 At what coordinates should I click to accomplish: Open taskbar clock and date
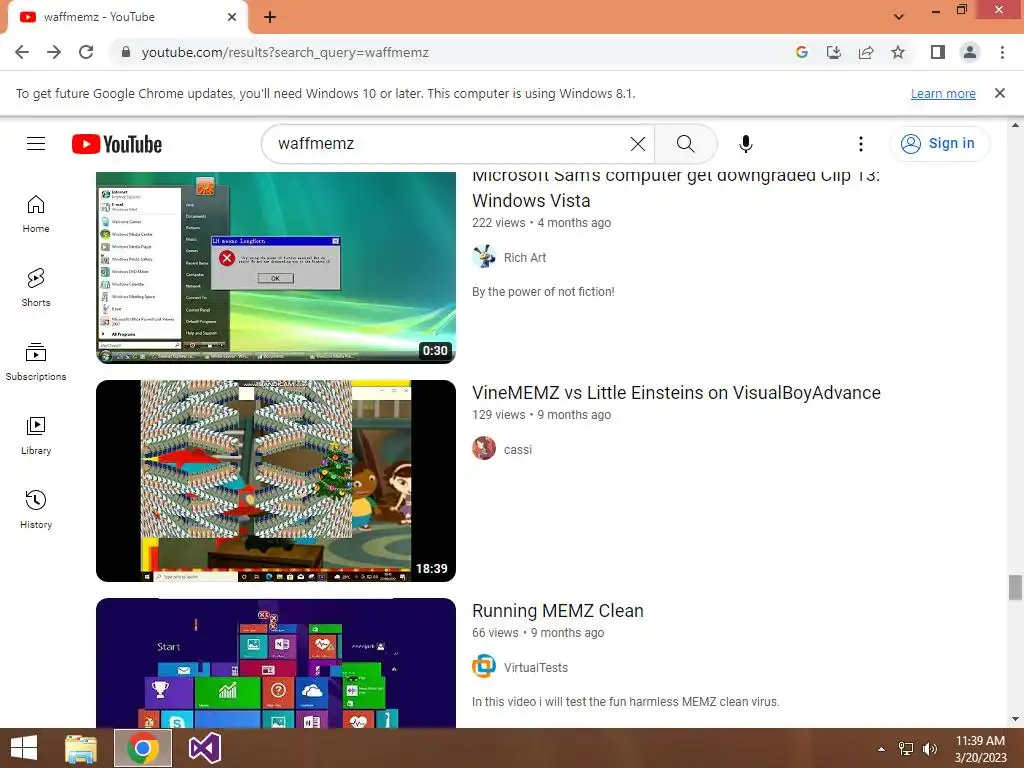[x=980, y=749]
